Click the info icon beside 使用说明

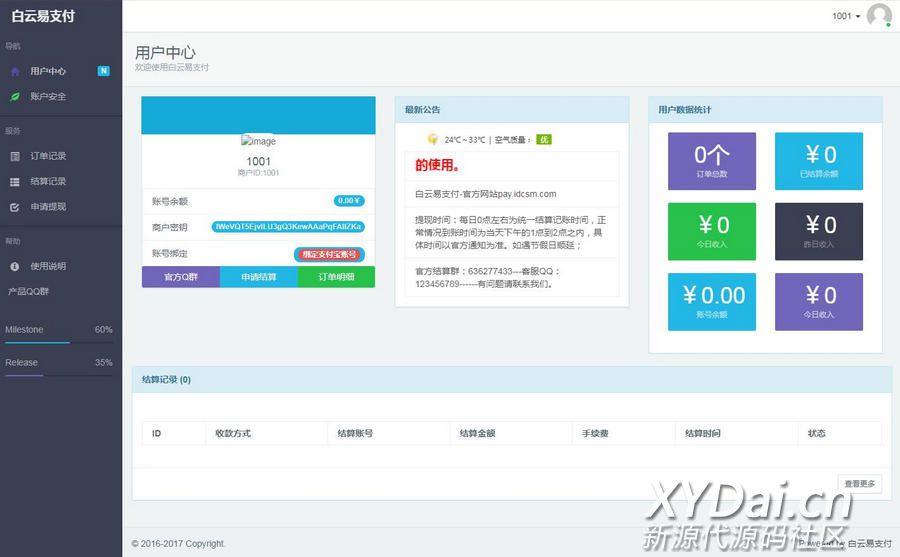point(15,266)
